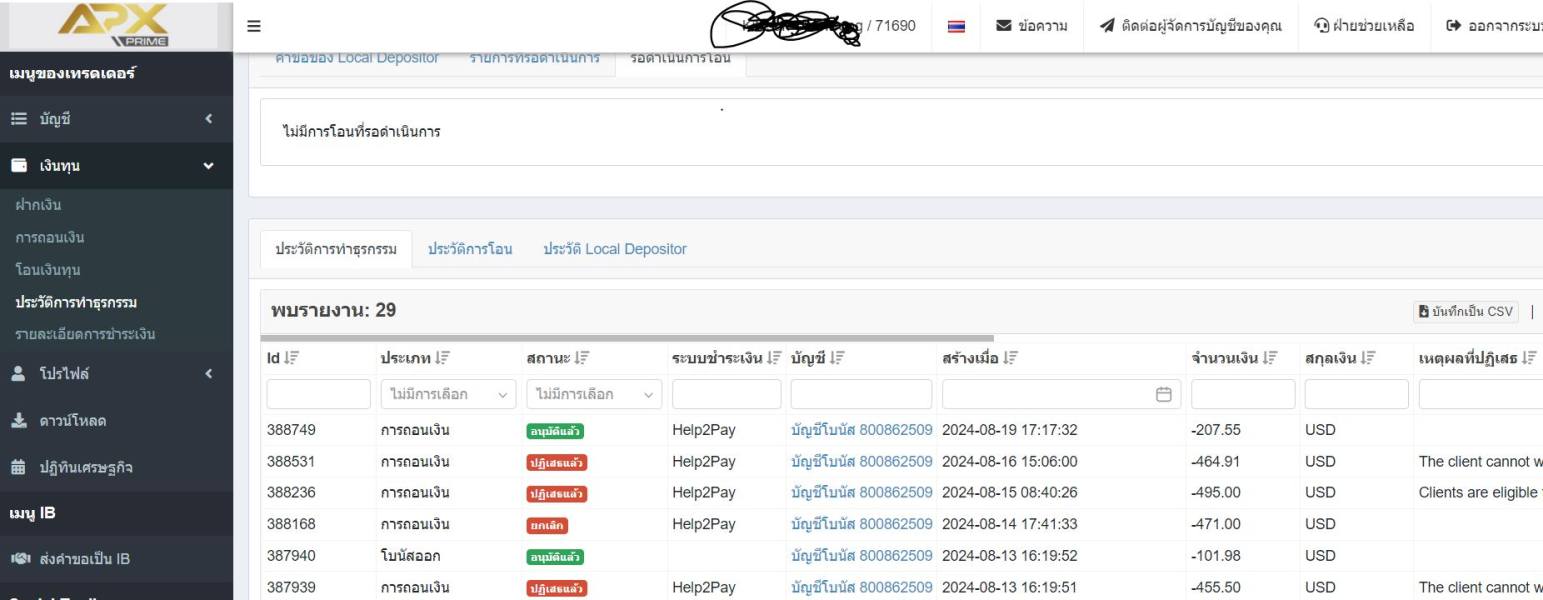Sort by สกุลเงิน column icon
The height and width of the screenshot is (600, 1543).
pos(1368,359)
